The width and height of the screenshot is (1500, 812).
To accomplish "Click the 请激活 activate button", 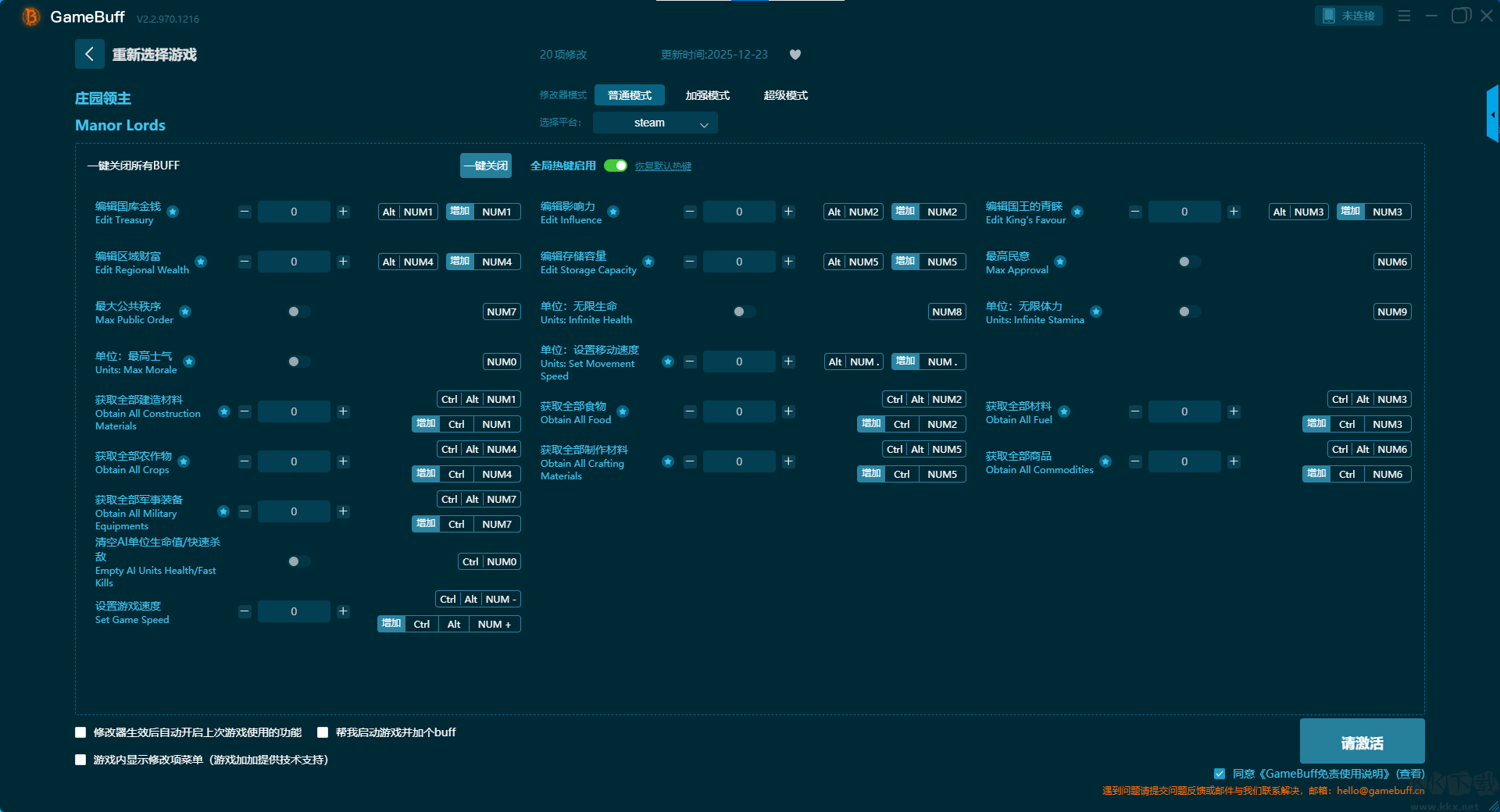I will [1362, 742].
